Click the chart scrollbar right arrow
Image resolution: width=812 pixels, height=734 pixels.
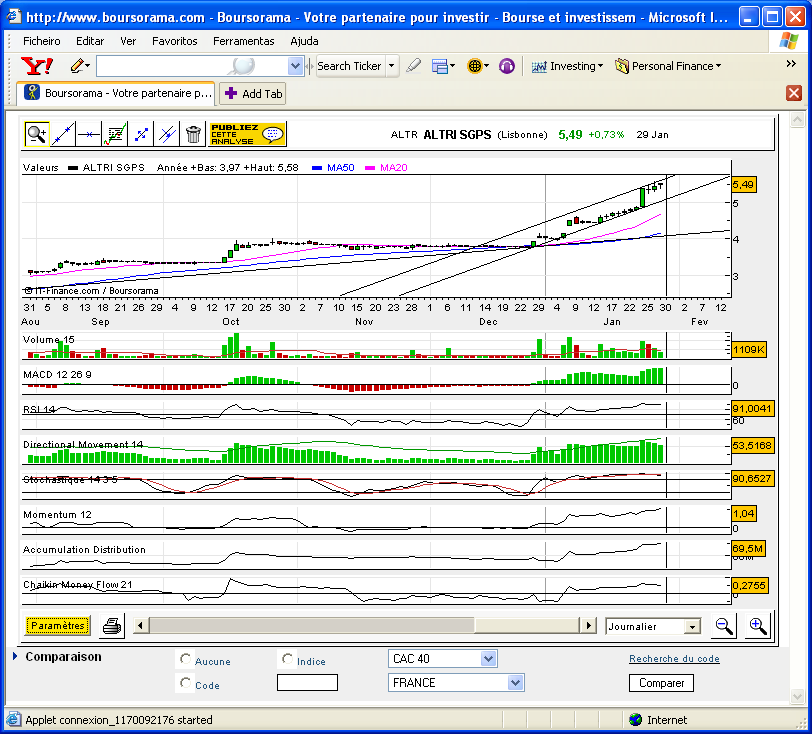(x=588, y=625)
